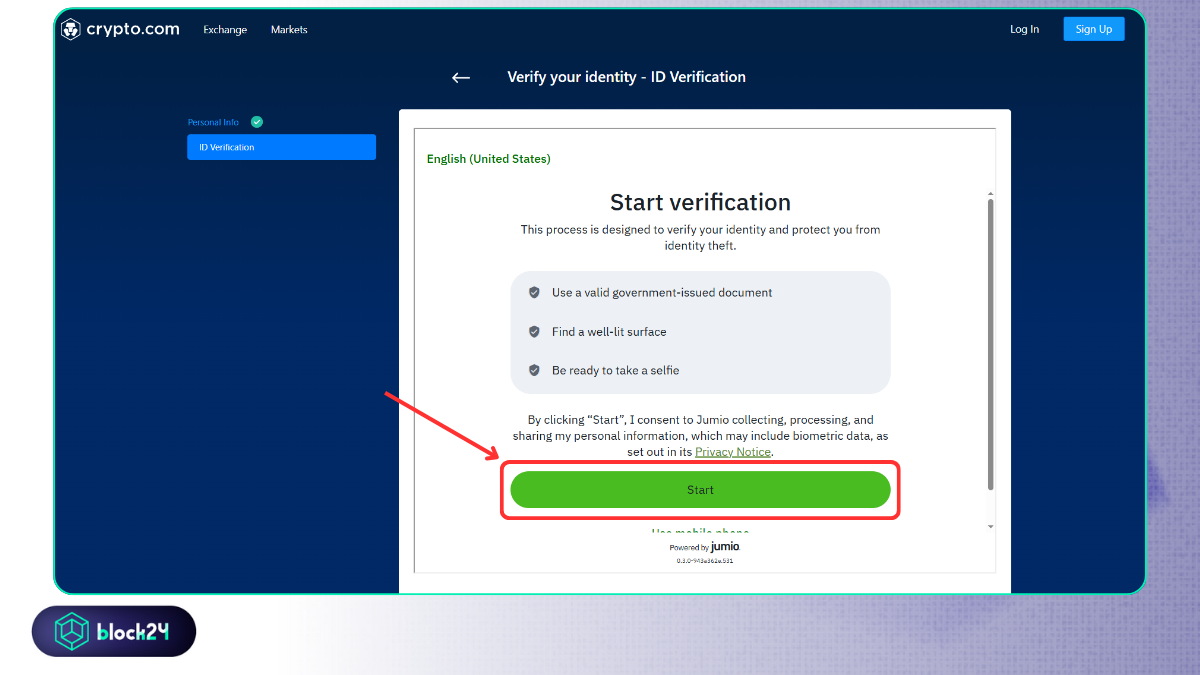This screenshot has height=675, width=1200.
Task: Click the Sign Up button
Action: [1094, 29]
